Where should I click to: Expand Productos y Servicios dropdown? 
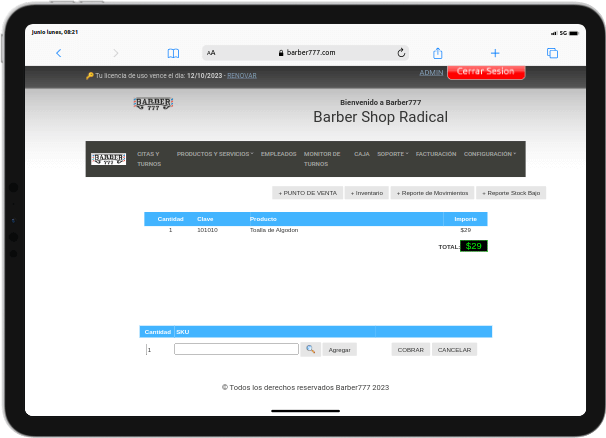[x=214, y=154]
